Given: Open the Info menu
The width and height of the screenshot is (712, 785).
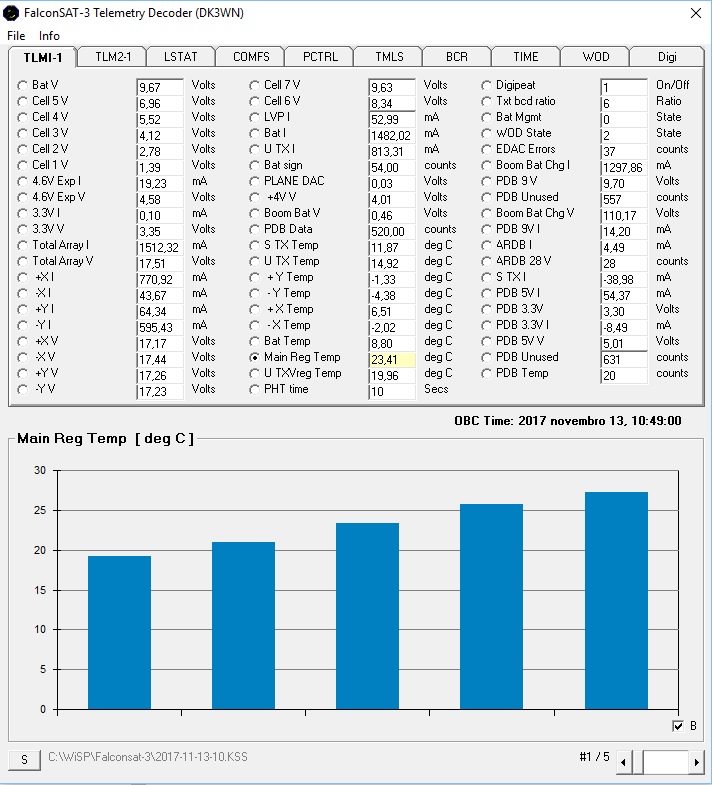Looking at the screenshot, I should coord(49,36).
